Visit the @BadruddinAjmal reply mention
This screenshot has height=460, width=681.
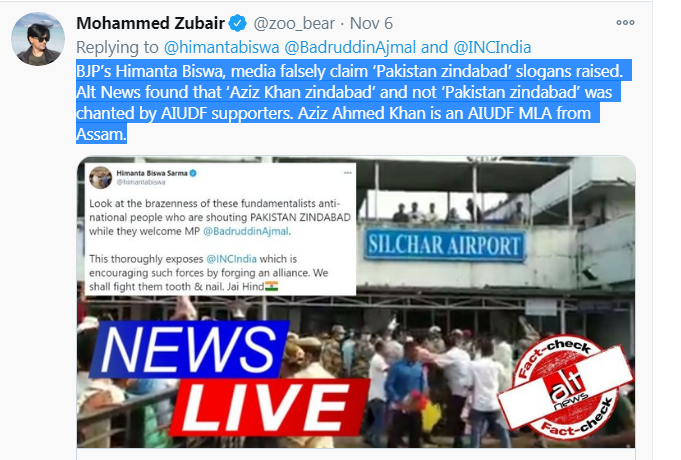tap(350, 47)
